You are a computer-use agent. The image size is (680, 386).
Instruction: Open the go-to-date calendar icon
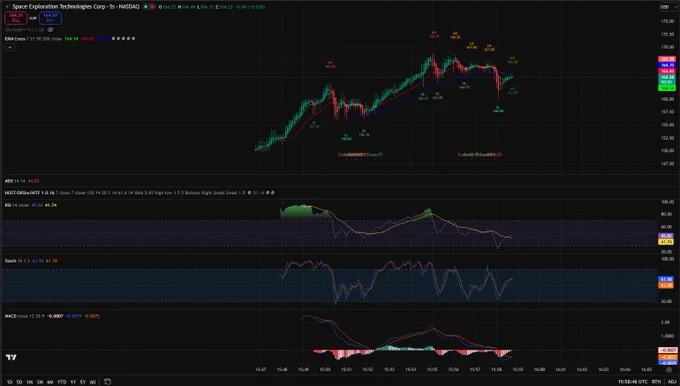point(107,382)
